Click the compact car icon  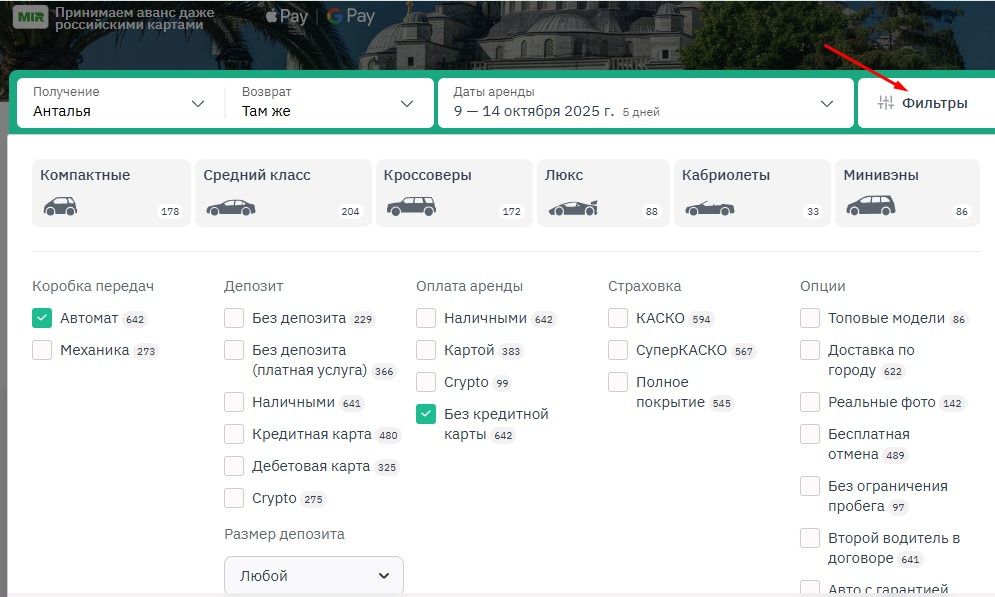[60, 207]
